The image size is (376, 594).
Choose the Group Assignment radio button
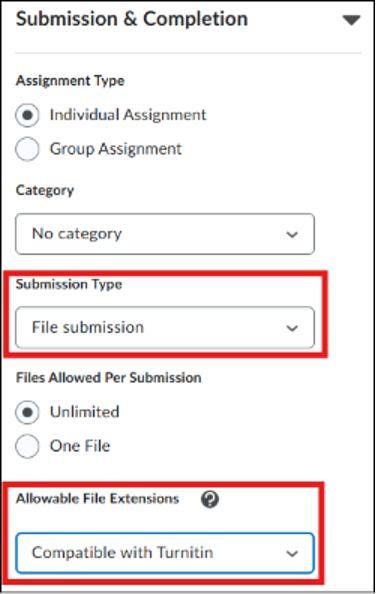[x=27, y=149]
